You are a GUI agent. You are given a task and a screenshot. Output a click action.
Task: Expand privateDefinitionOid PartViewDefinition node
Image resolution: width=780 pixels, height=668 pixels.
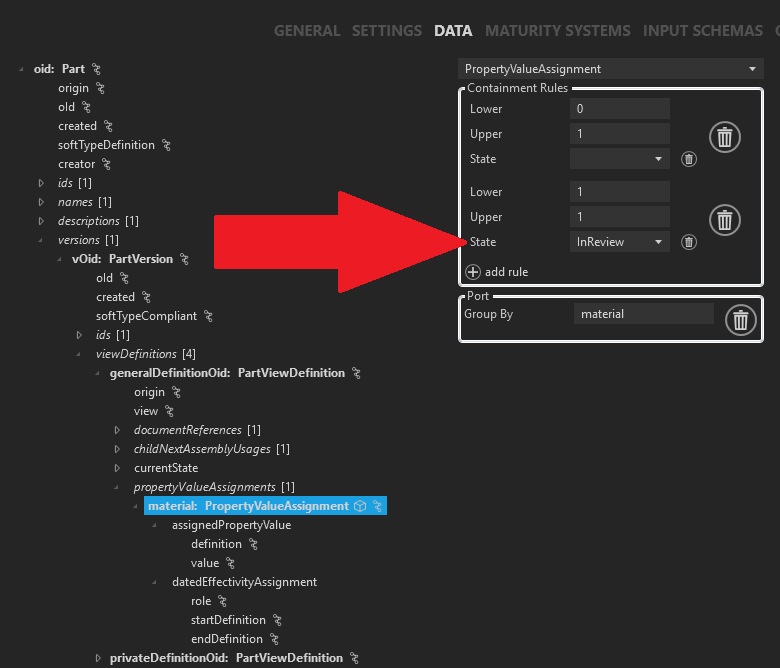(x=98, y=658)
